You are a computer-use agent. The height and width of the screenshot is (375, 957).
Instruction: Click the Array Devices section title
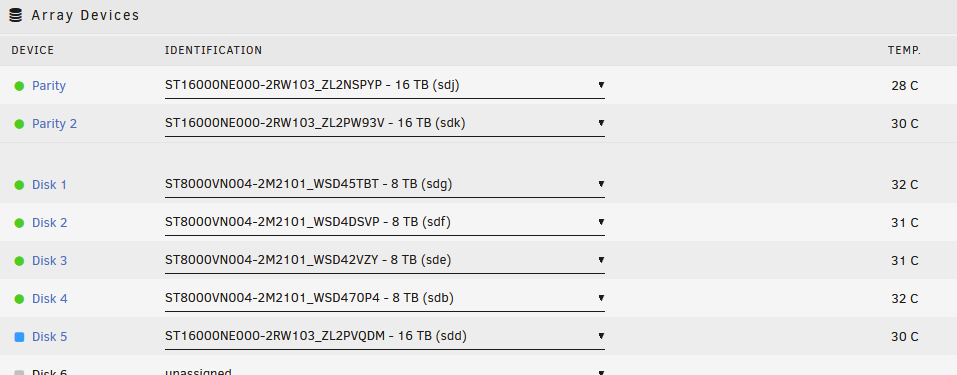tap(85, 16)
